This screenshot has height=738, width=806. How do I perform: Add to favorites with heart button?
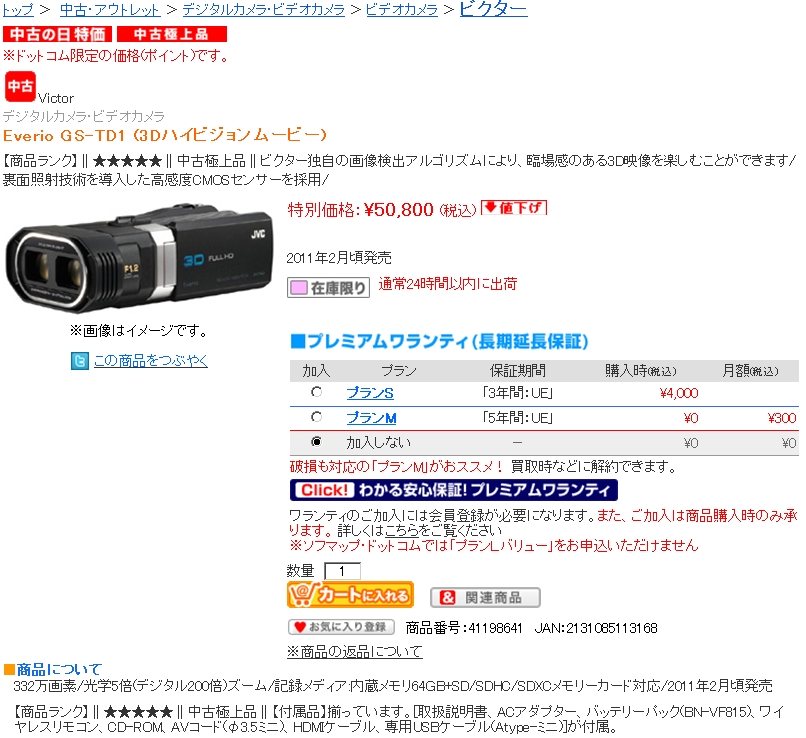(x=341, y=627)
